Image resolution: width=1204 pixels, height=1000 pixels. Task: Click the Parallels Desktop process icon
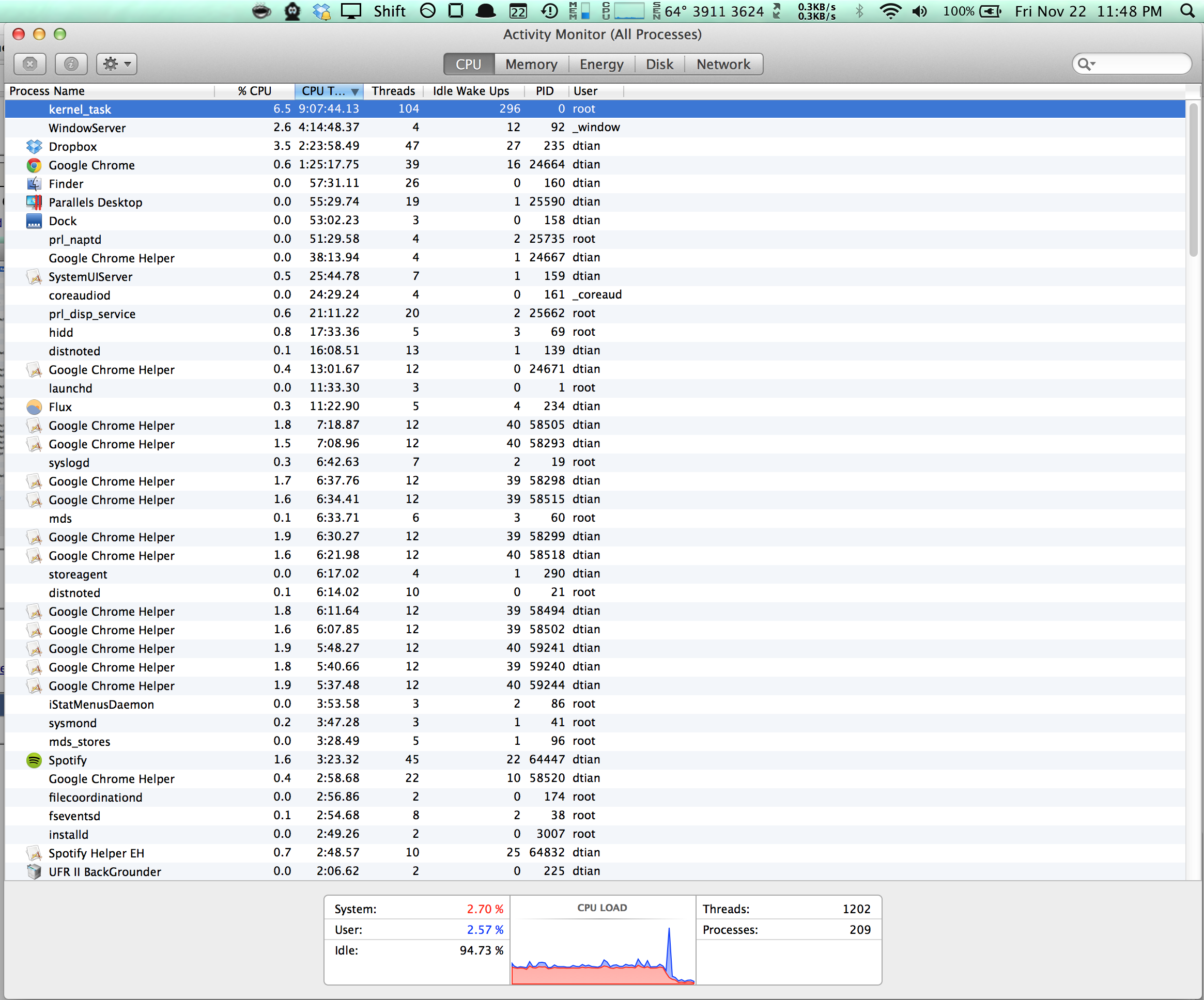click(x=35, y=202)
